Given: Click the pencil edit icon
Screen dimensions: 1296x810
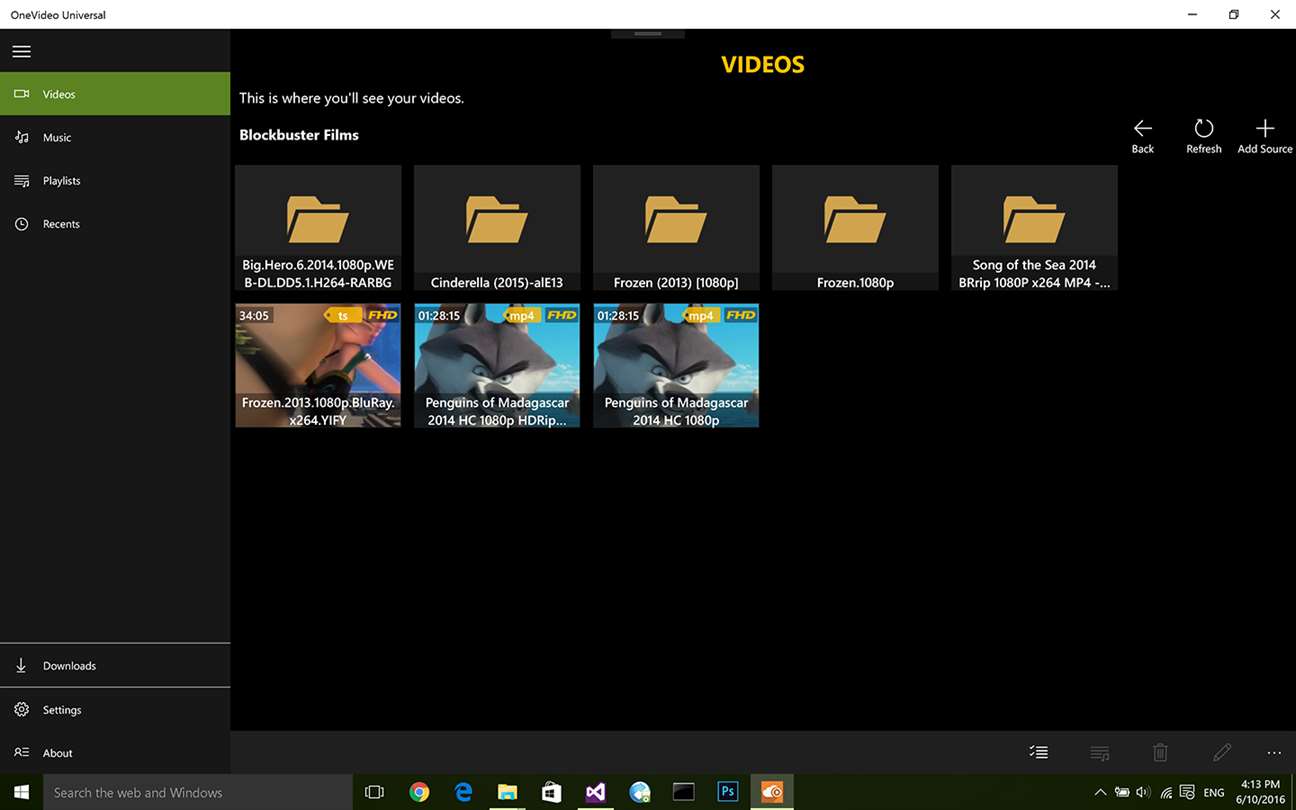Looking at the screenshot, I should (1221, 752).
